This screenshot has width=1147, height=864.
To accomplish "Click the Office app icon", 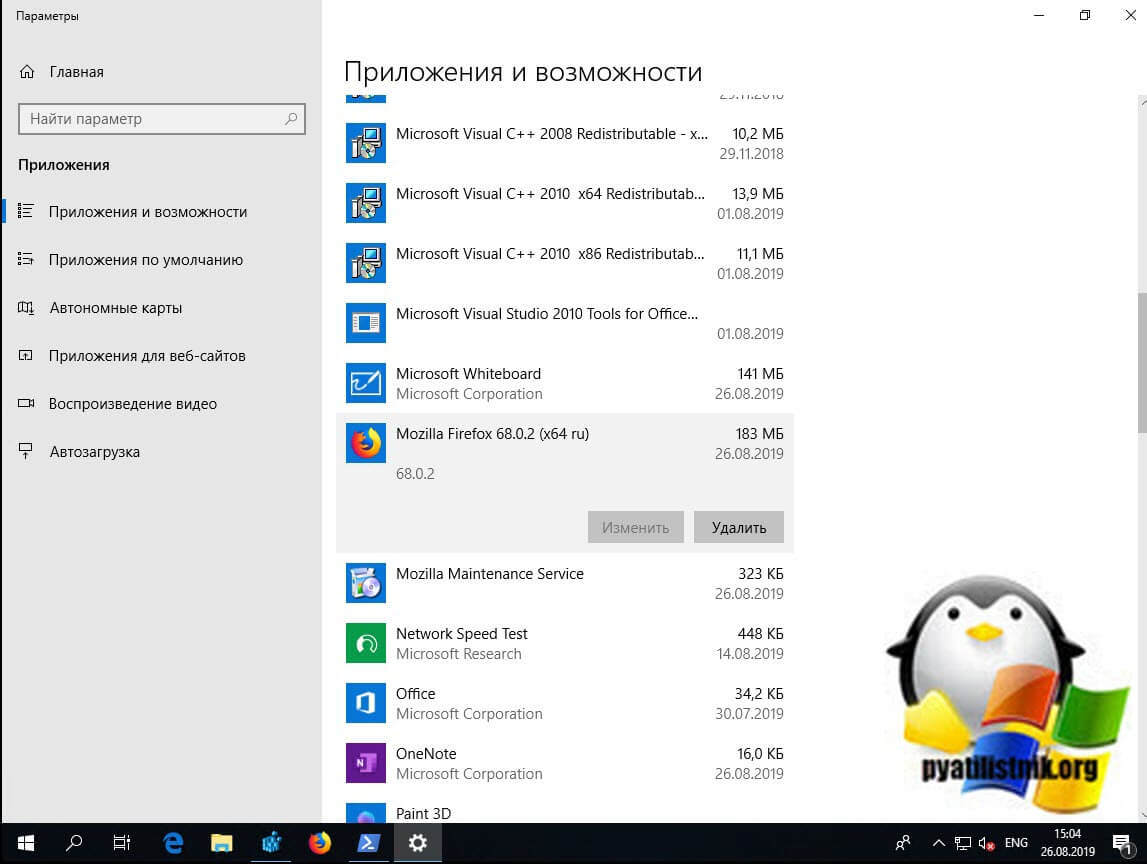I will click(x=366, y=703).
